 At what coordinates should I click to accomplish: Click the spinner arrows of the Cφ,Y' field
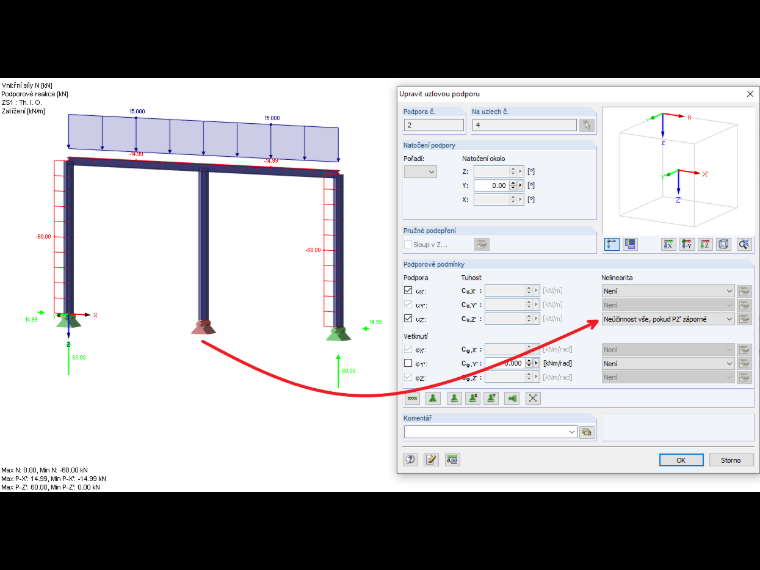click(x=529, y=363)
